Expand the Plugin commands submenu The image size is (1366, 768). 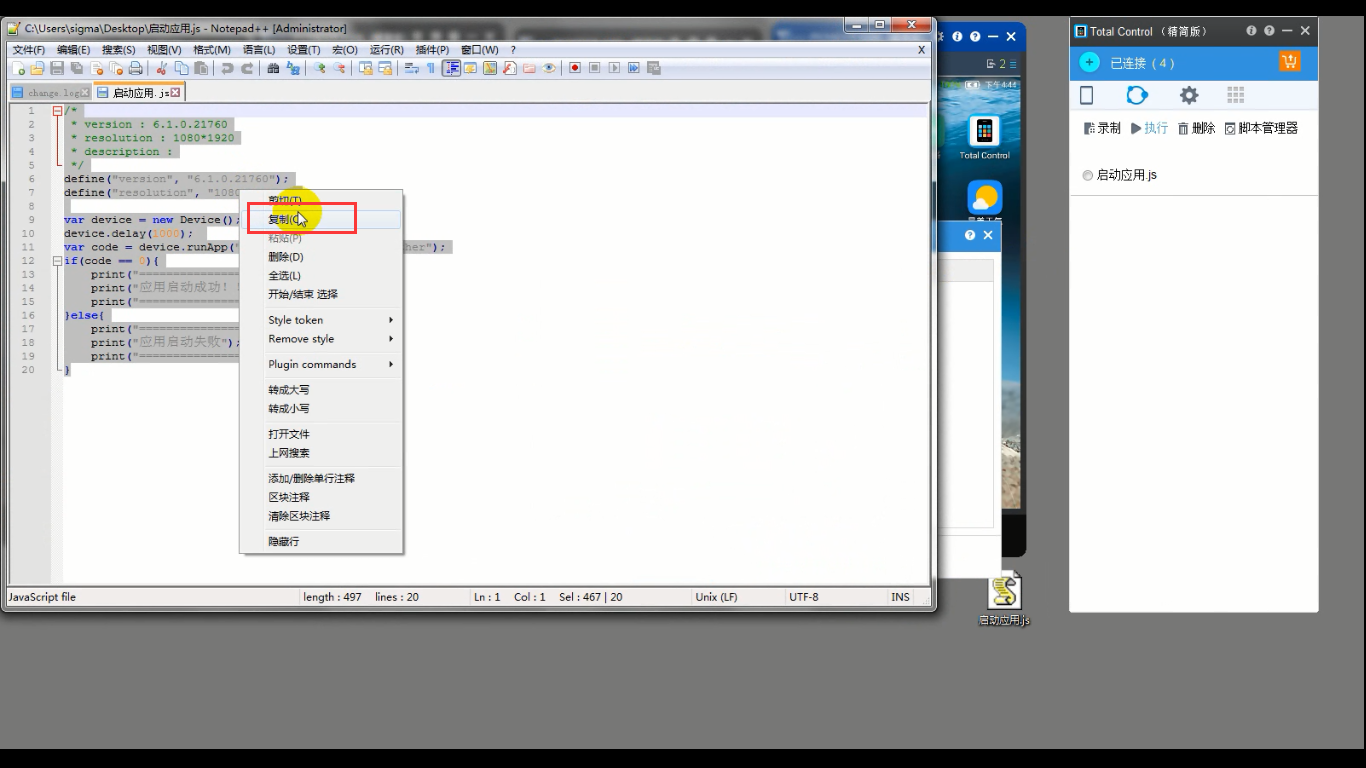pos(321,364)
